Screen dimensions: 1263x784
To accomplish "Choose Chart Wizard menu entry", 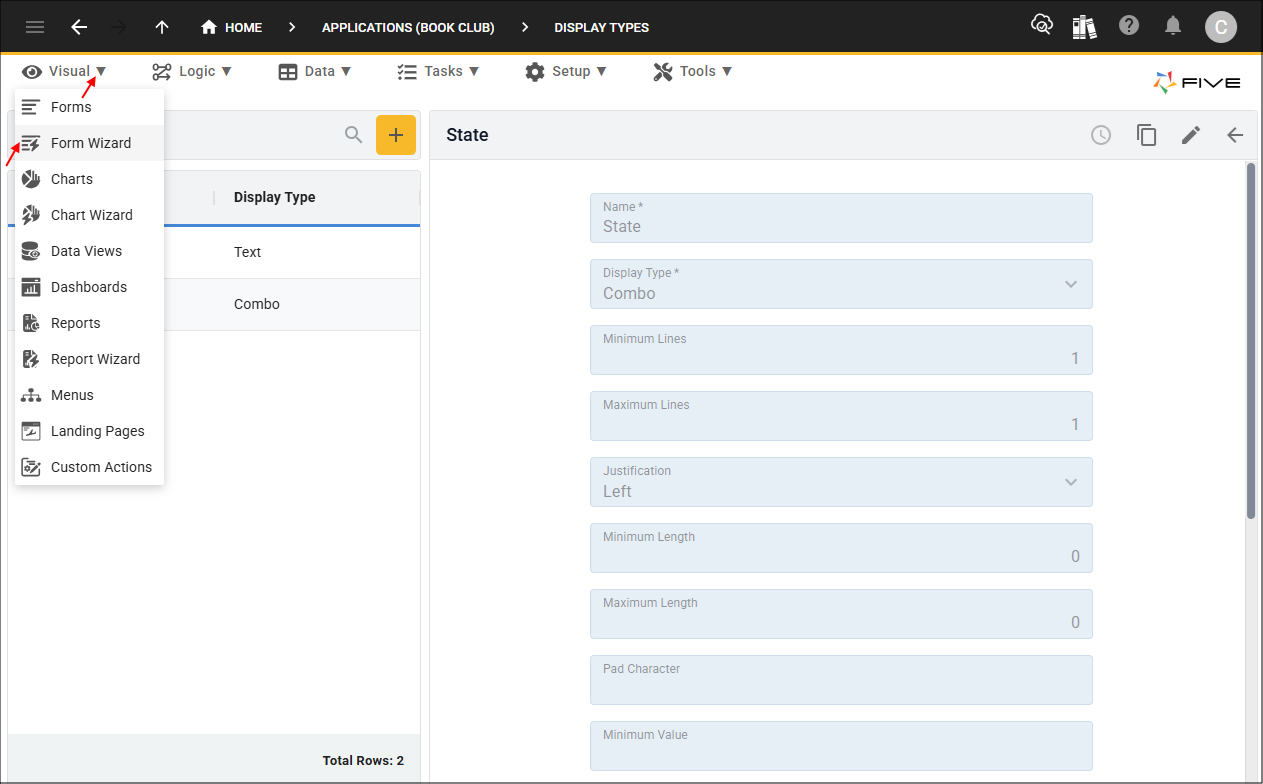I will click(89, 215).
